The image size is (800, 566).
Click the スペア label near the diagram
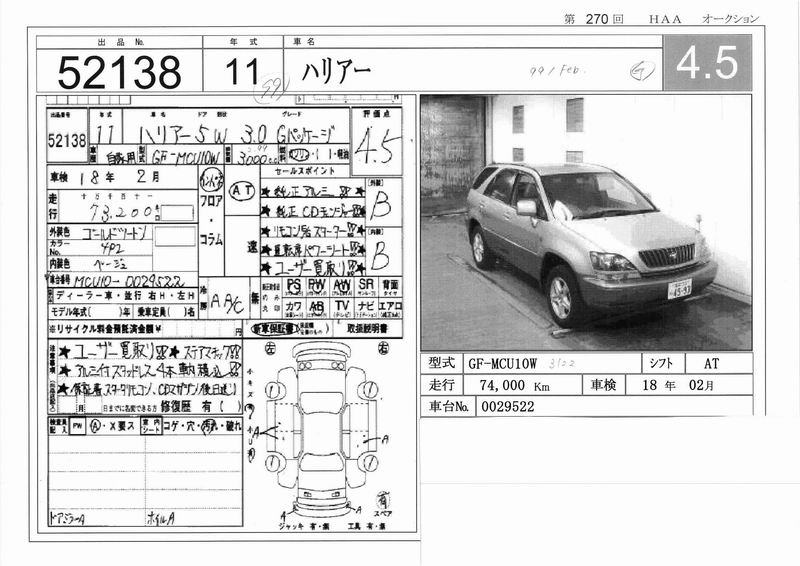pyautogui.click(x=383, y=513)
